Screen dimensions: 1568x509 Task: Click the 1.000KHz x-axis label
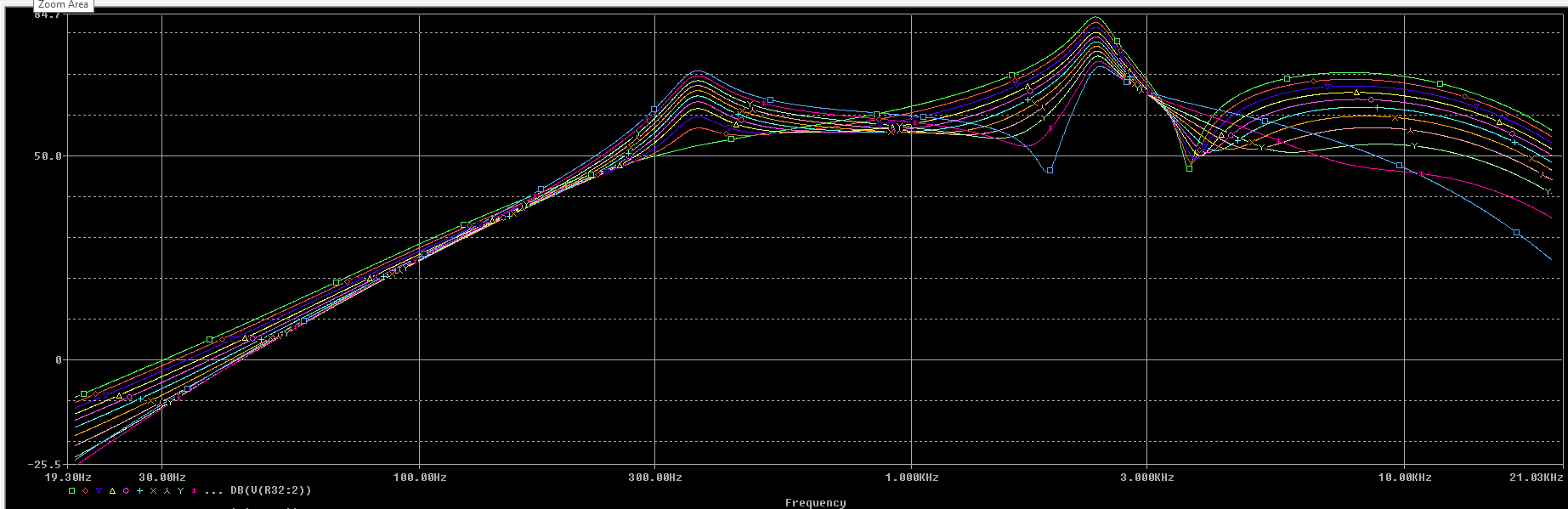[912, 478]
